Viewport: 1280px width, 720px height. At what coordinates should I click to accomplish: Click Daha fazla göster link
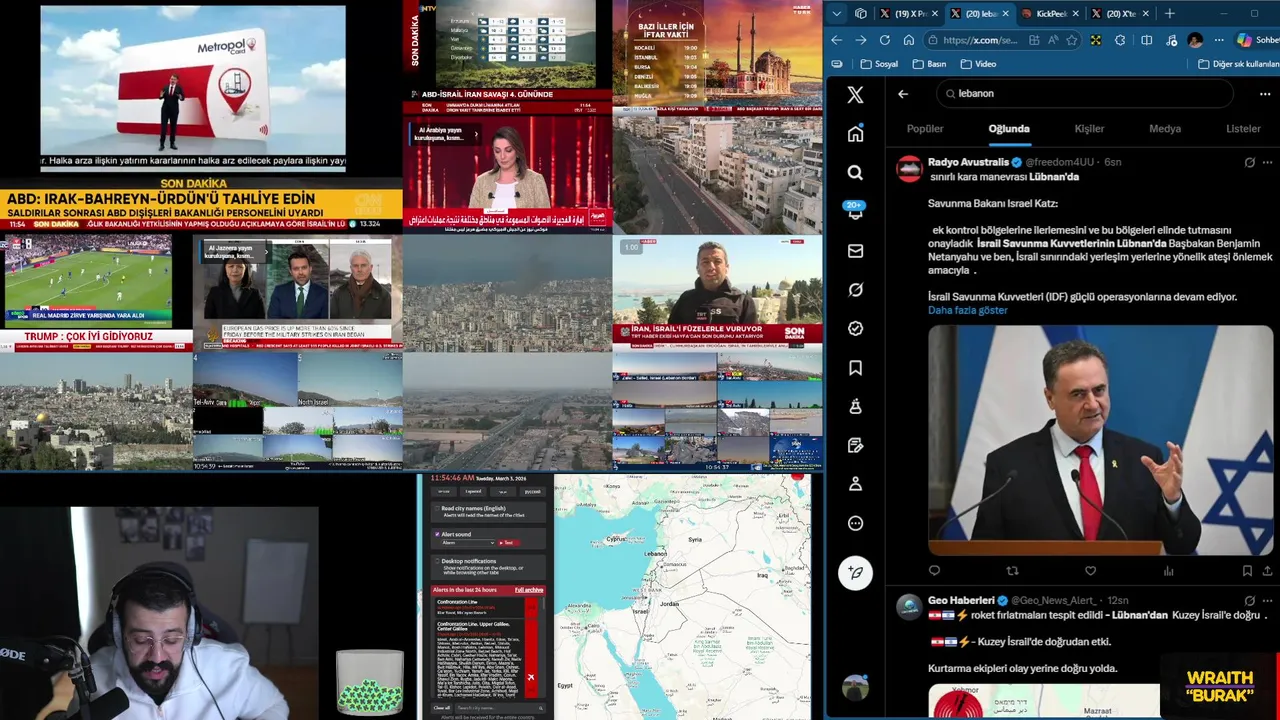(x=967, y=311)
